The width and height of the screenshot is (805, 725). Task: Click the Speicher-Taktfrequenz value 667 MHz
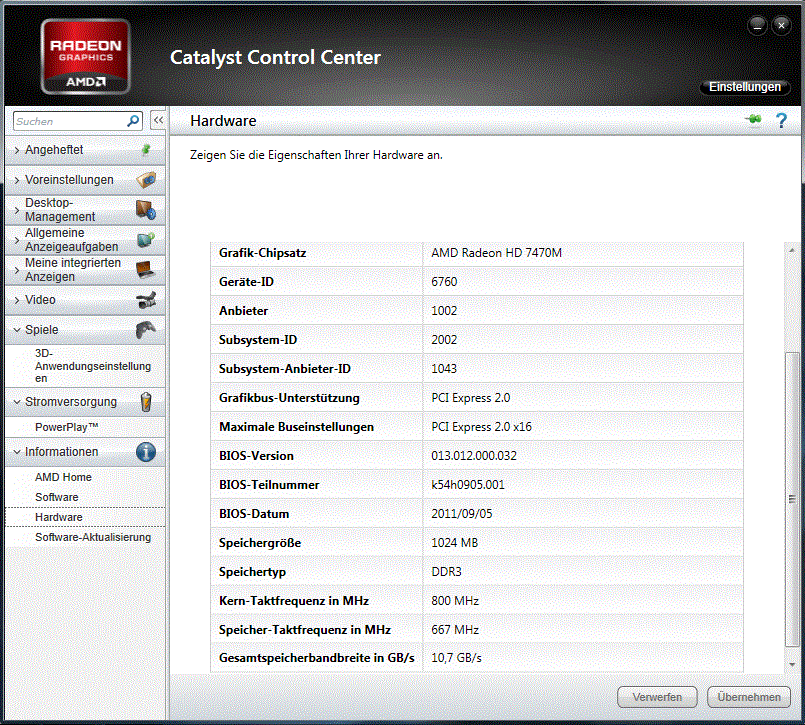pos(455,629)
